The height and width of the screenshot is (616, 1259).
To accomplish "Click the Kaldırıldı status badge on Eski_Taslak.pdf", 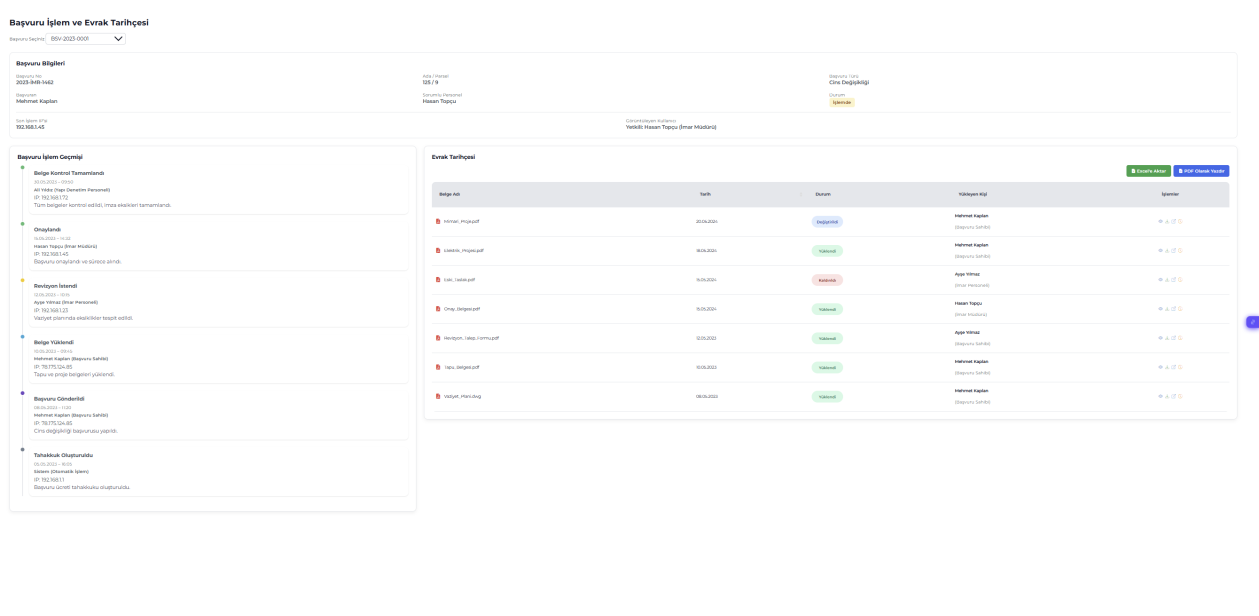I will click(827, 280).
